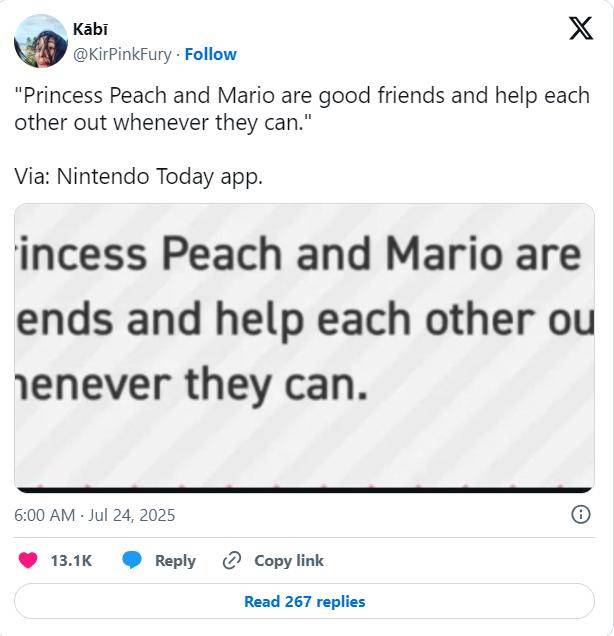
Task: Click the "Via: Nintendo Today app." line
Action: click(139, 177)
